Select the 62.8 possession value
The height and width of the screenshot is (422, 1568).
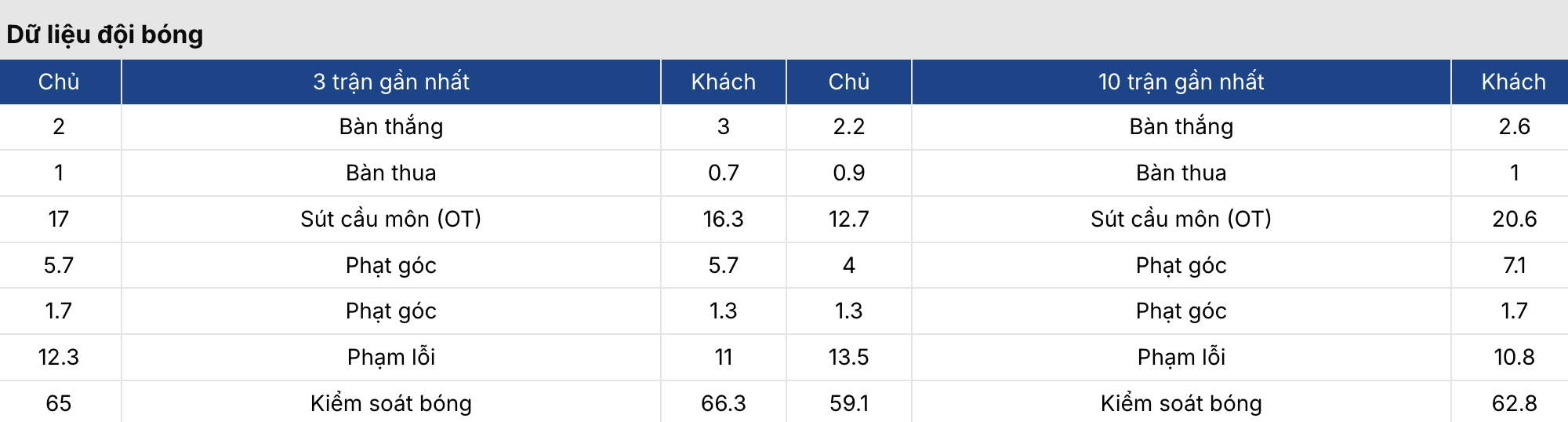1514,403
